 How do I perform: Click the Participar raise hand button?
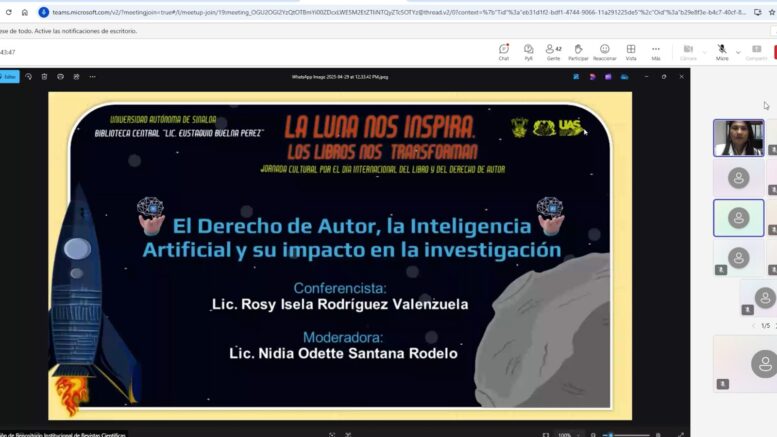pyautogui.click(x=578, y=51)
